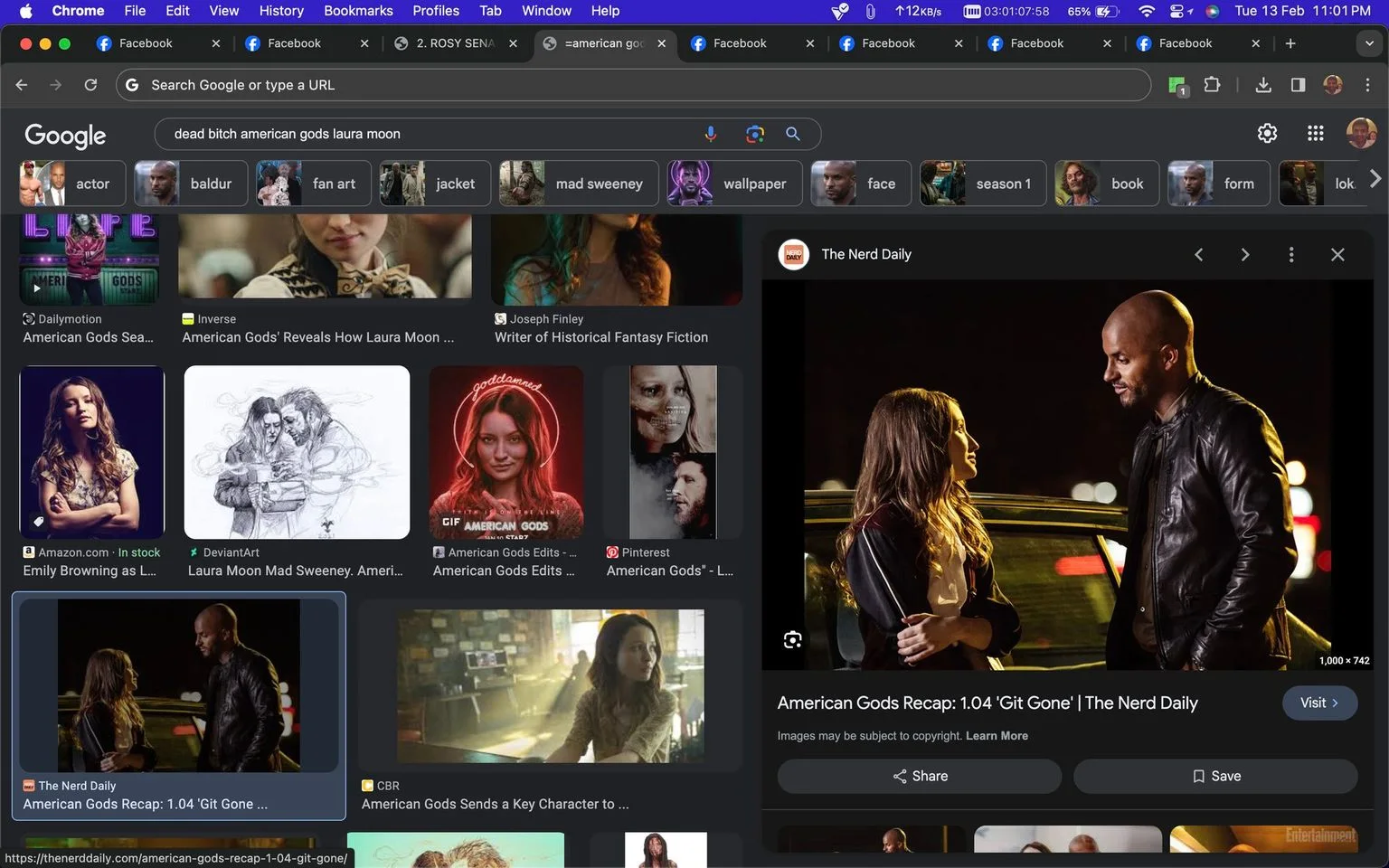This screenshot has height=868, width=1389.
Task: Switch to the 2. ROSY SENA tab
Action: (456, 43)
